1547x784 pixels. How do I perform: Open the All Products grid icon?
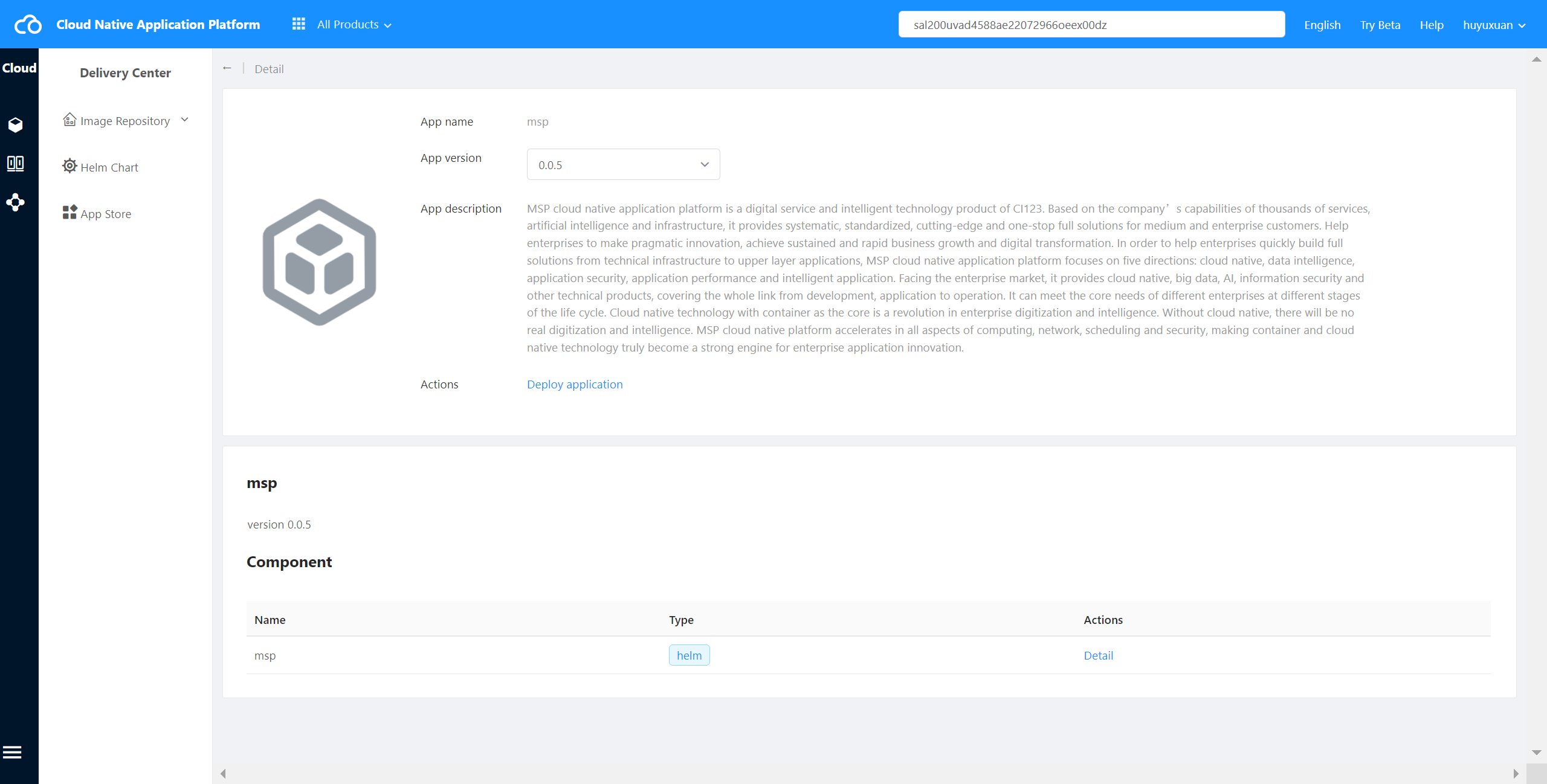tap(299, 24)
